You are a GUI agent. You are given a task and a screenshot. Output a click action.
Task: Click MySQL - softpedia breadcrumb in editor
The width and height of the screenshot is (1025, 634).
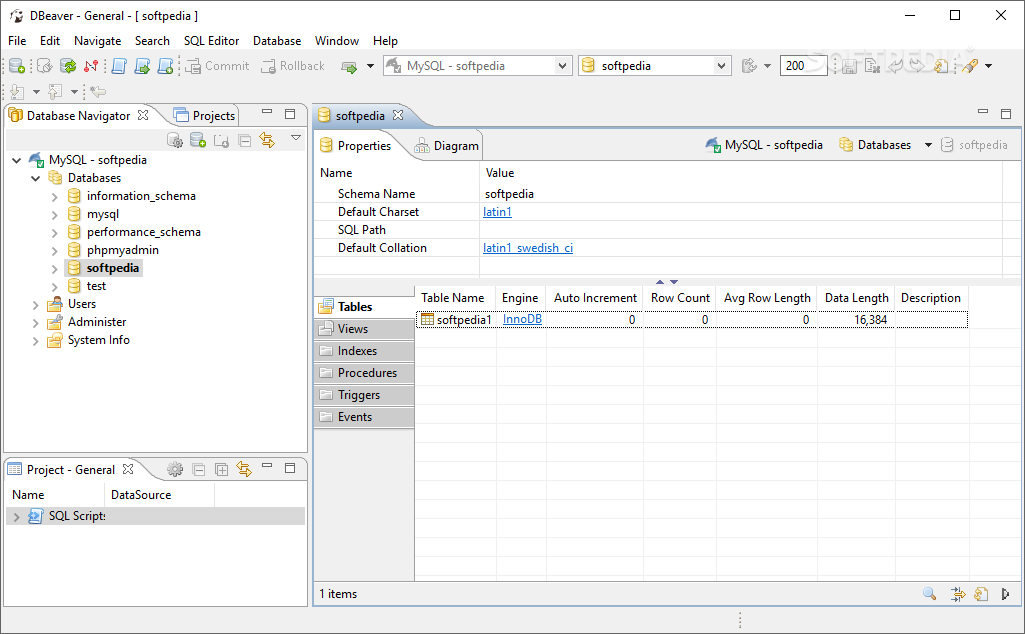point(764,145)
